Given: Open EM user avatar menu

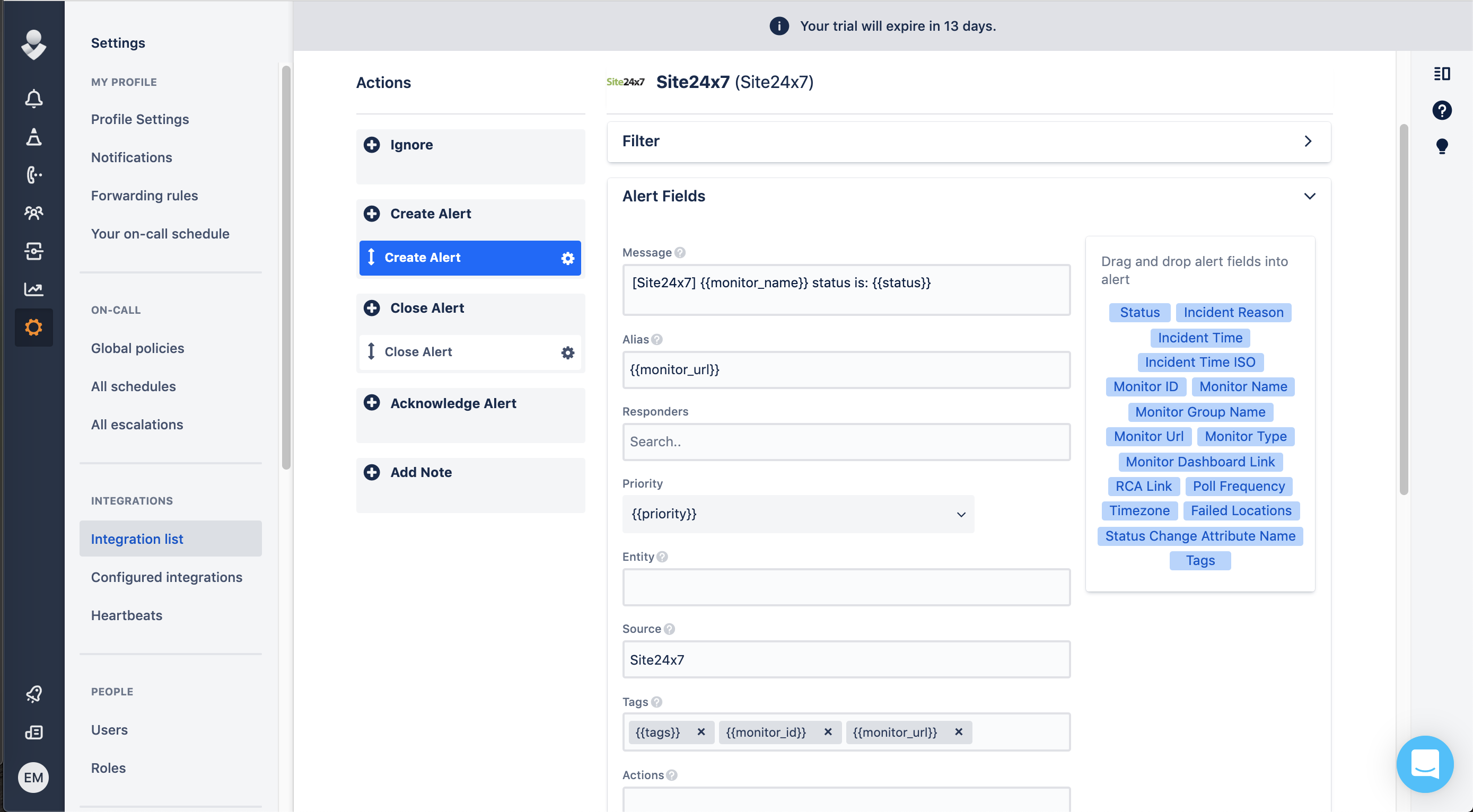Looking at the screenshot, I should coord(33,777).
